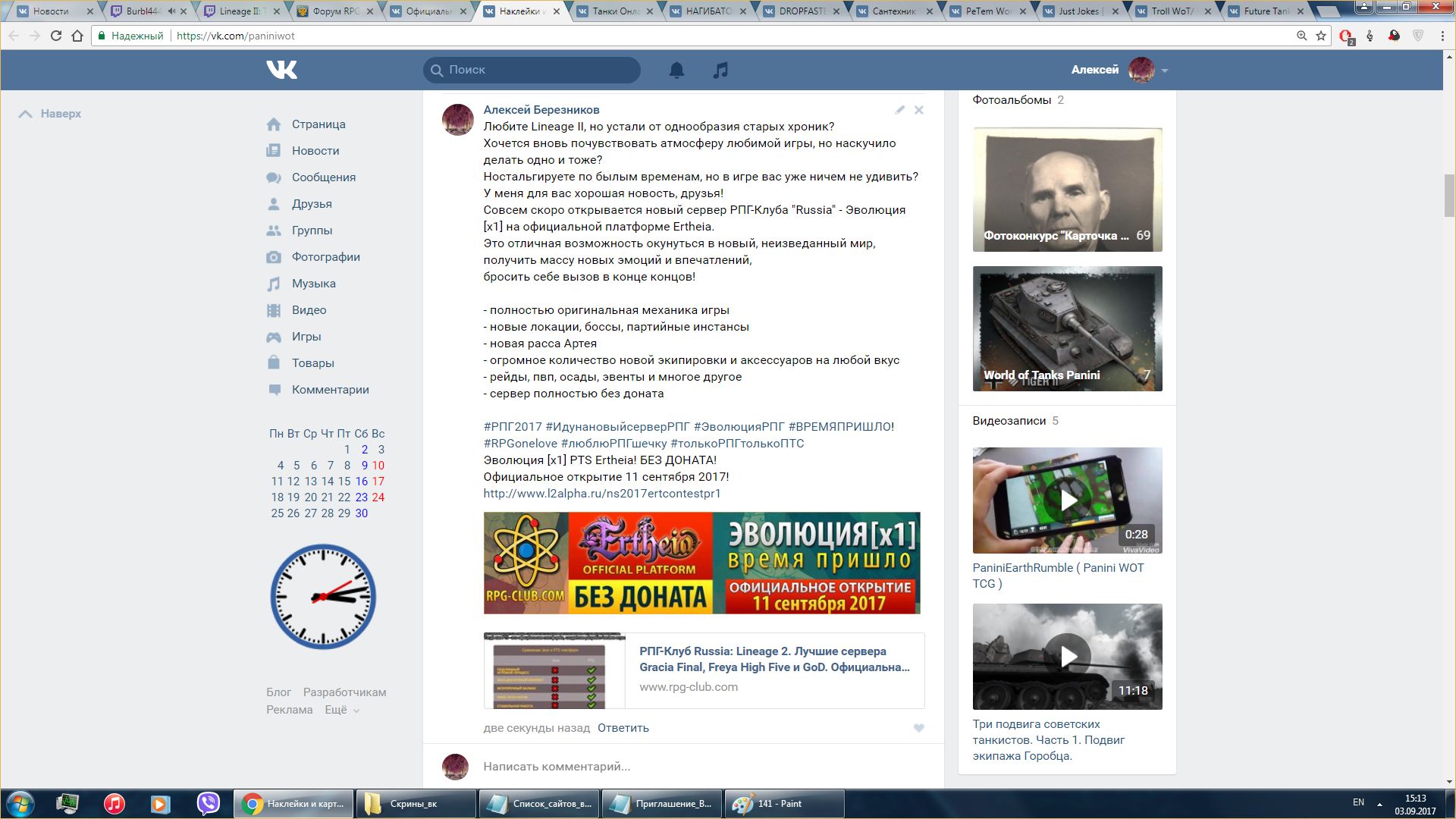This screenshot has width=1456, height=819.
Task: Click the VK logo in header
Action: [281, 70]
